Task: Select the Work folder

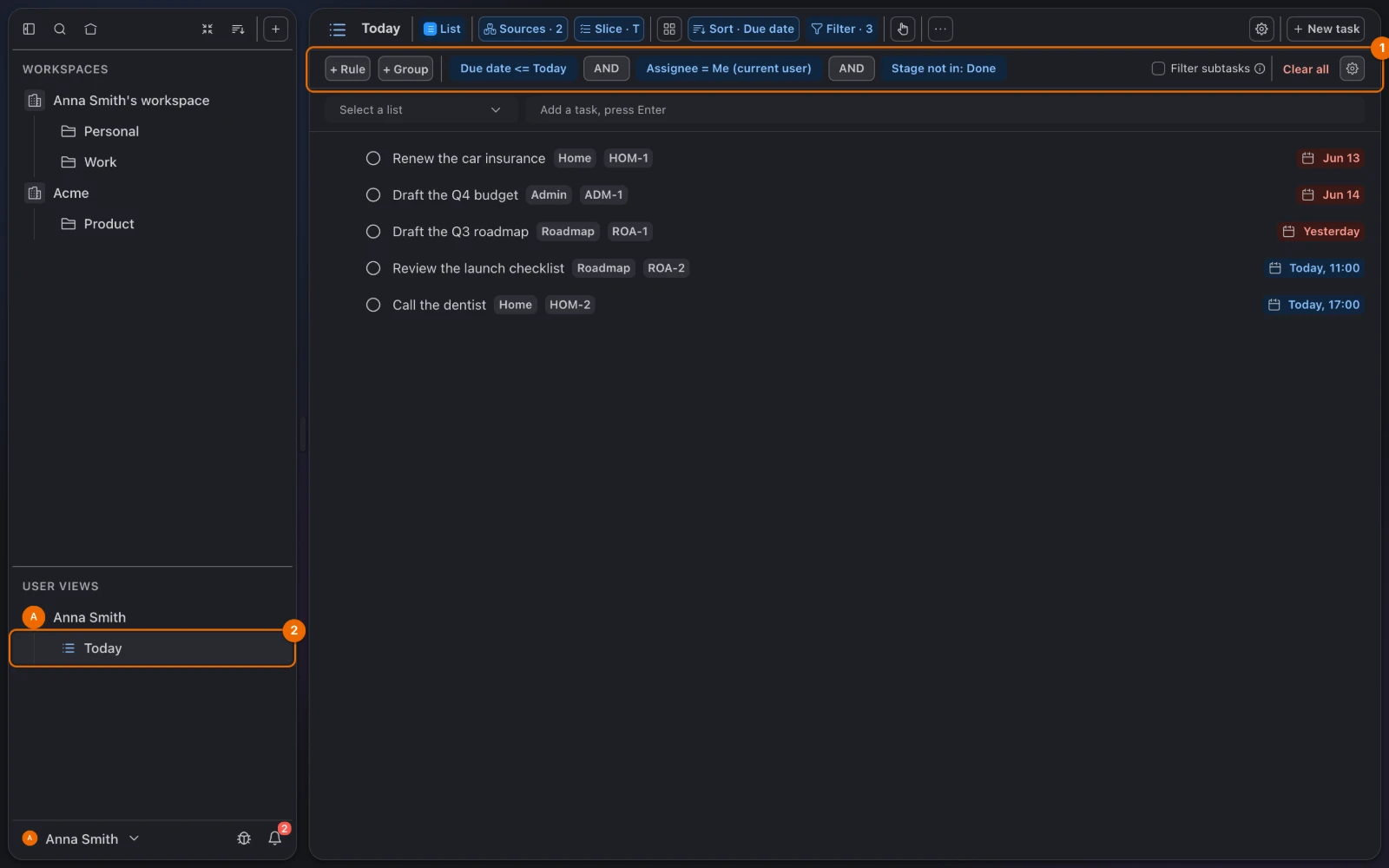Action: click(x=100, y=162)
